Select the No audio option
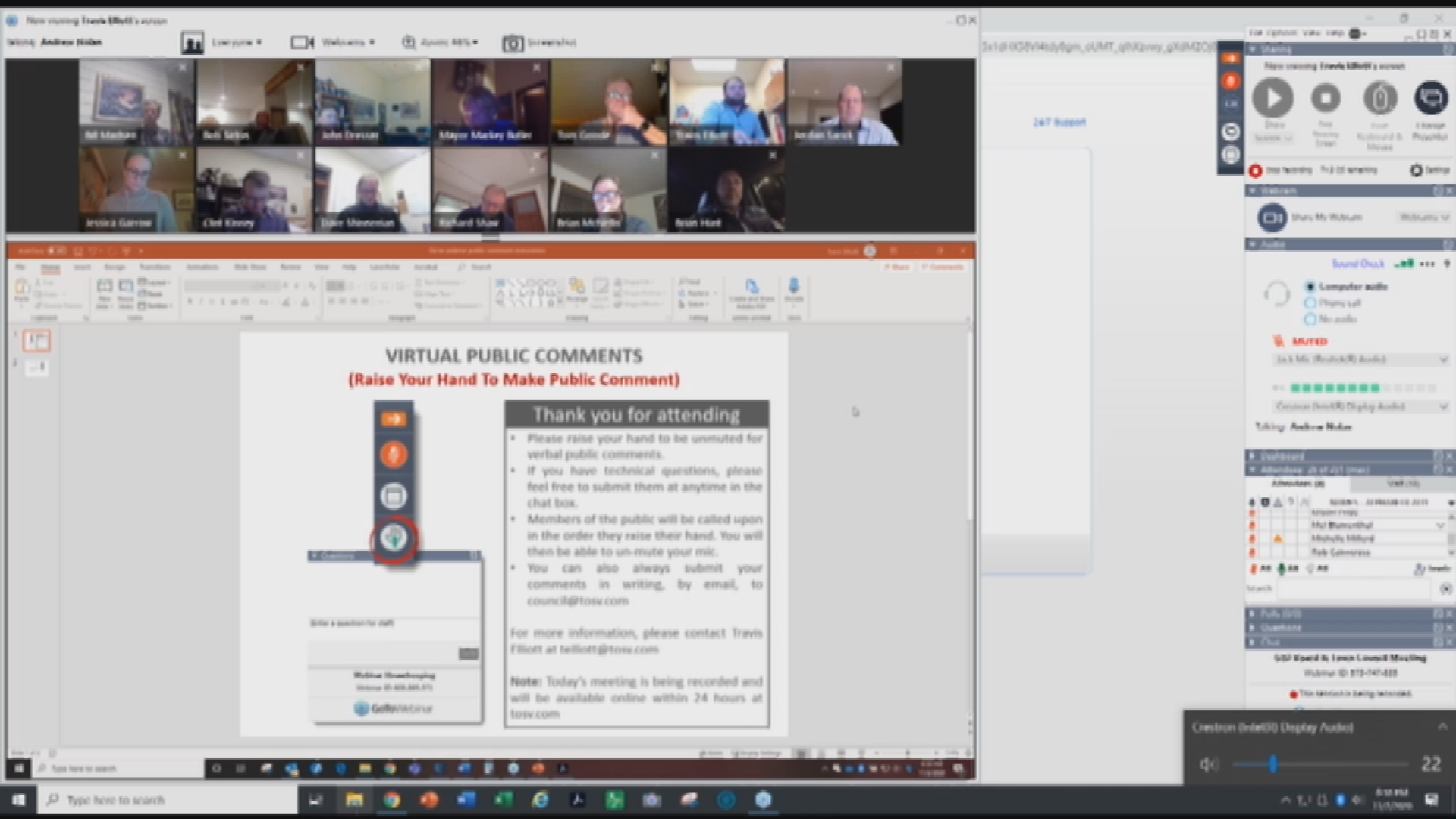The image size is (1456, 819). [1310, 319]
